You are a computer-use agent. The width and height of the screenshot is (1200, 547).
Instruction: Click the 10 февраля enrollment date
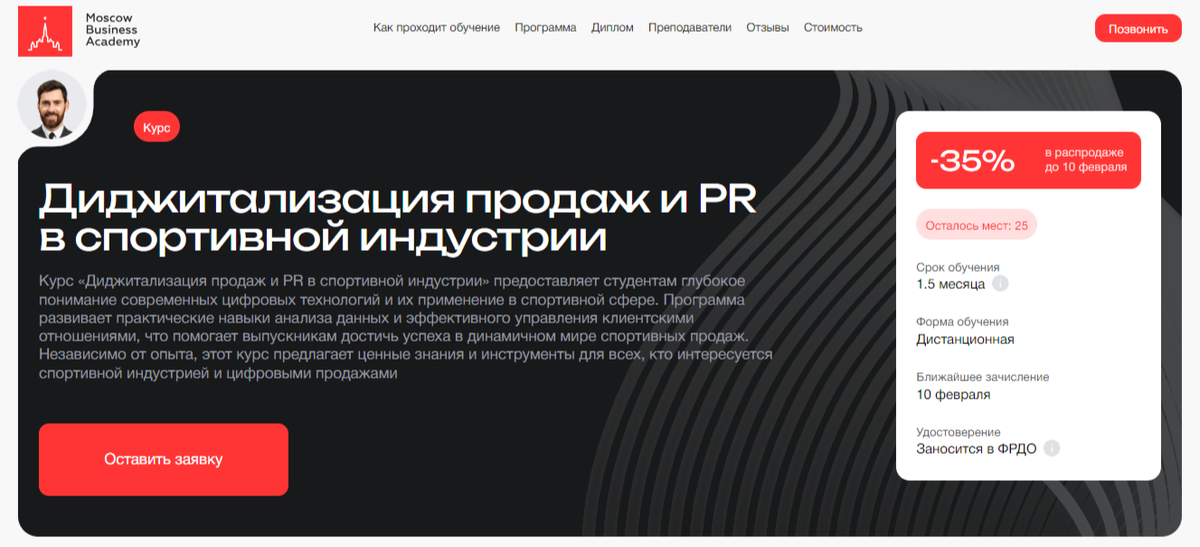tap(953, 394)
